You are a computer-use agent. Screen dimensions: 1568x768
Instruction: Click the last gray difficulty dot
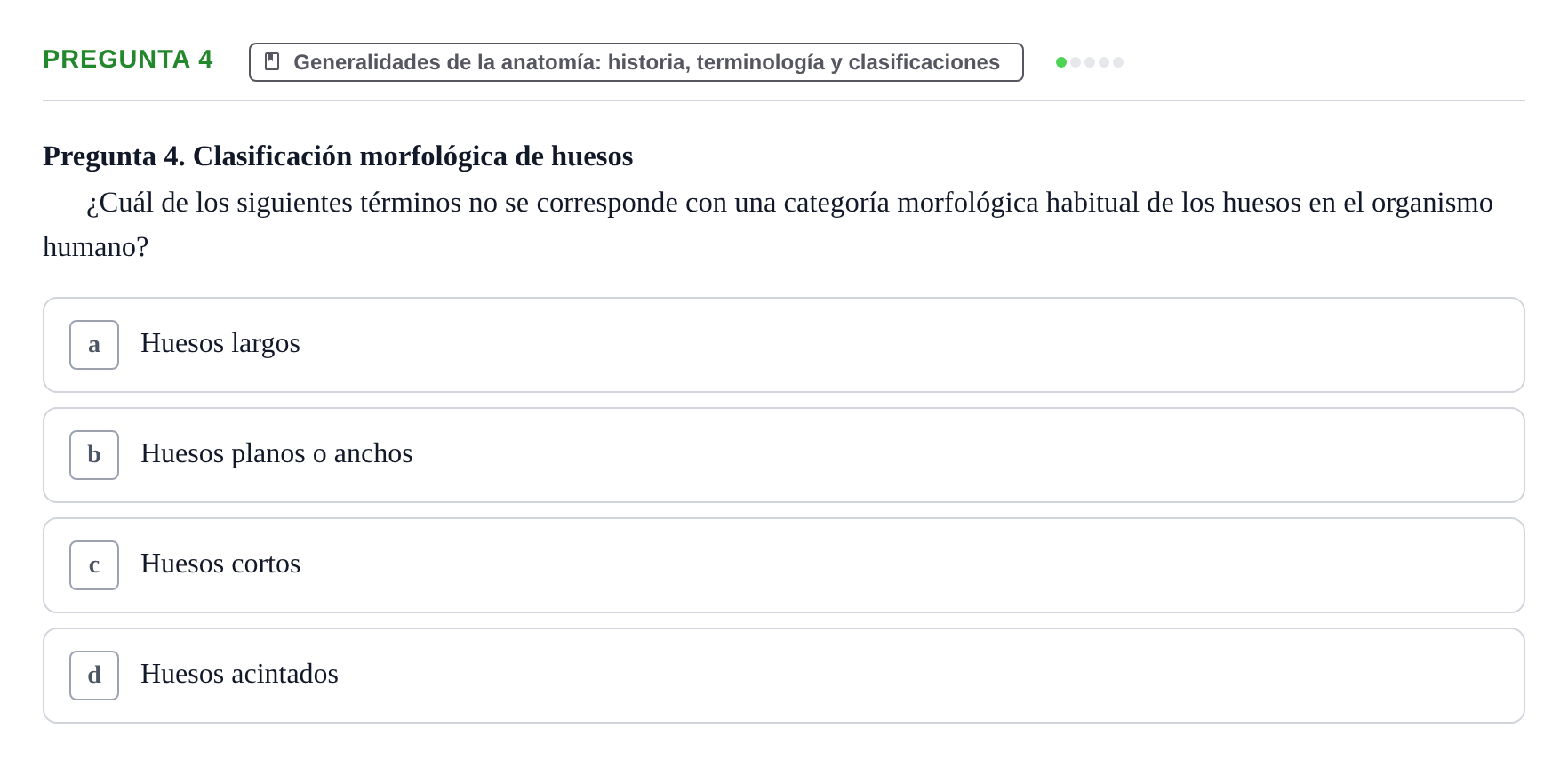(1118, 62)
